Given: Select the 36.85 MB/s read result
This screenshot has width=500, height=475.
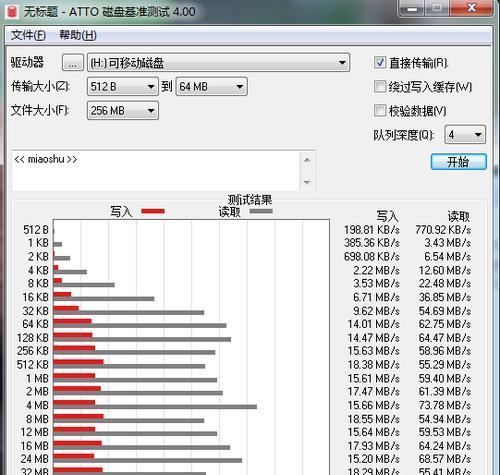Looking at the screenshot, I should pos(445,297).
